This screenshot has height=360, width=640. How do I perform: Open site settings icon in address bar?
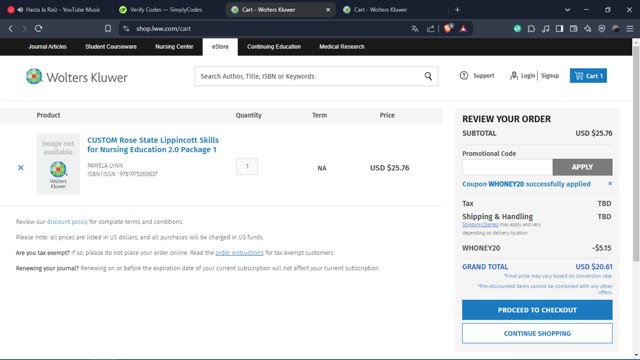[x=126, y=29]
